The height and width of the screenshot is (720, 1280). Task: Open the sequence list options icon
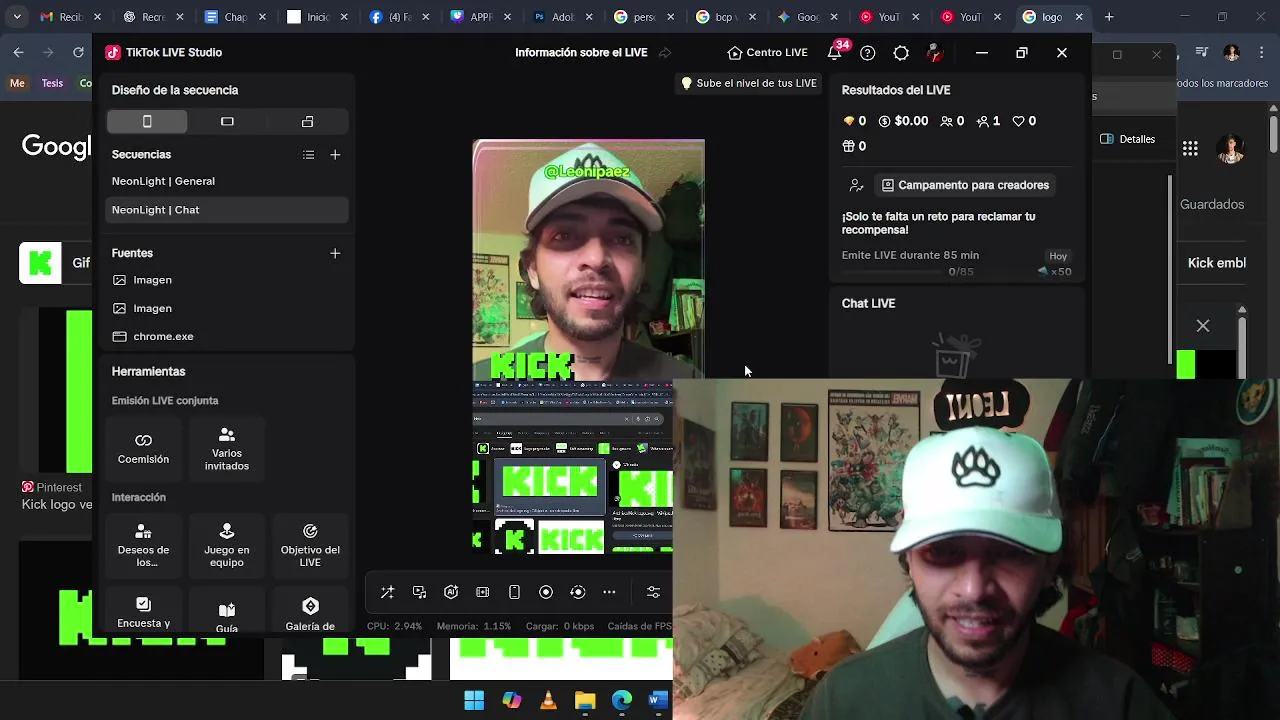click(308, 155)
